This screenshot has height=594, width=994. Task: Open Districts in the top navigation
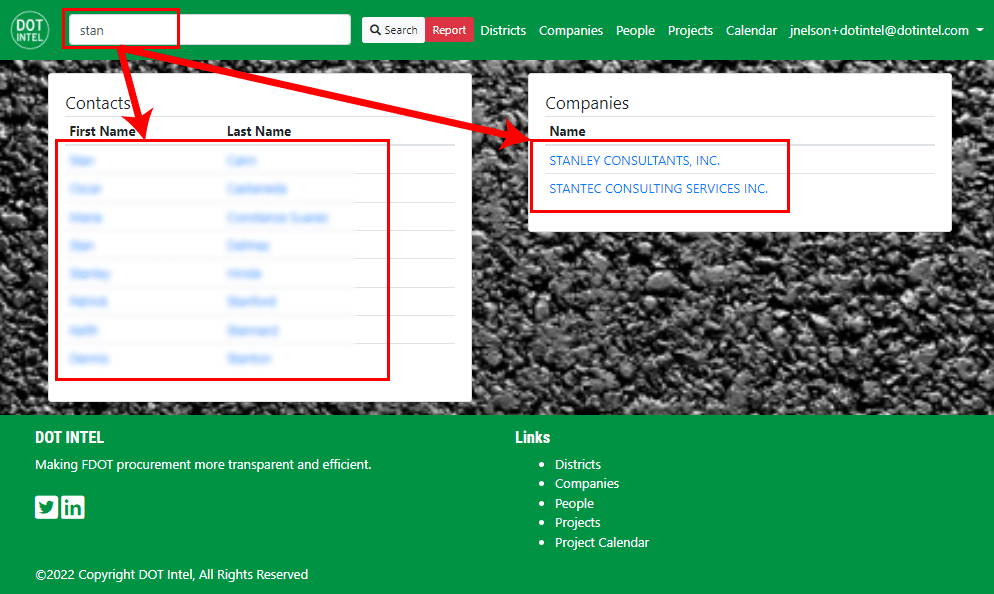tap(503, 30)
